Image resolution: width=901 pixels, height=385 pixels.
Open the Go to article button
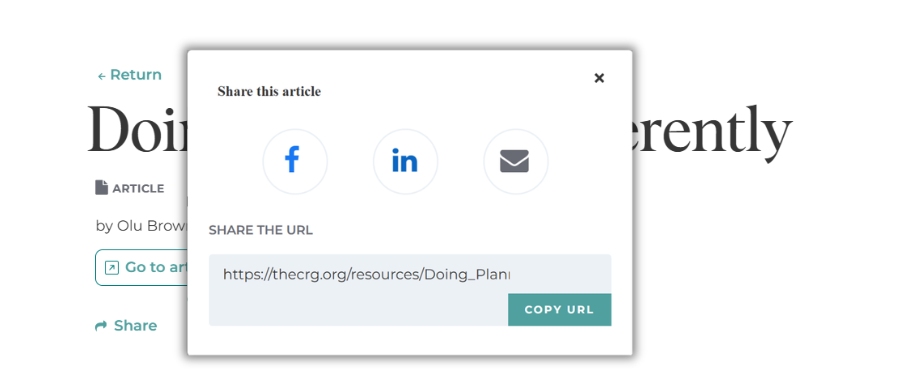pyautogui.click(x=141, y=267)
